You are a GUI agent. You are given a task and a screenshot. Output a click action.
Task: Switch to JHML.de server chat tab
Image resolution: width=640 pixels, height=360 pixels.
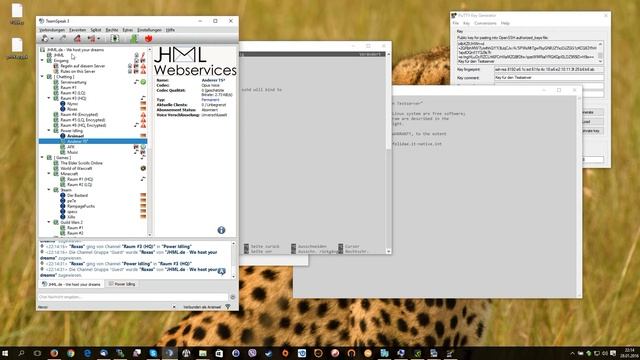pos(71,284)
